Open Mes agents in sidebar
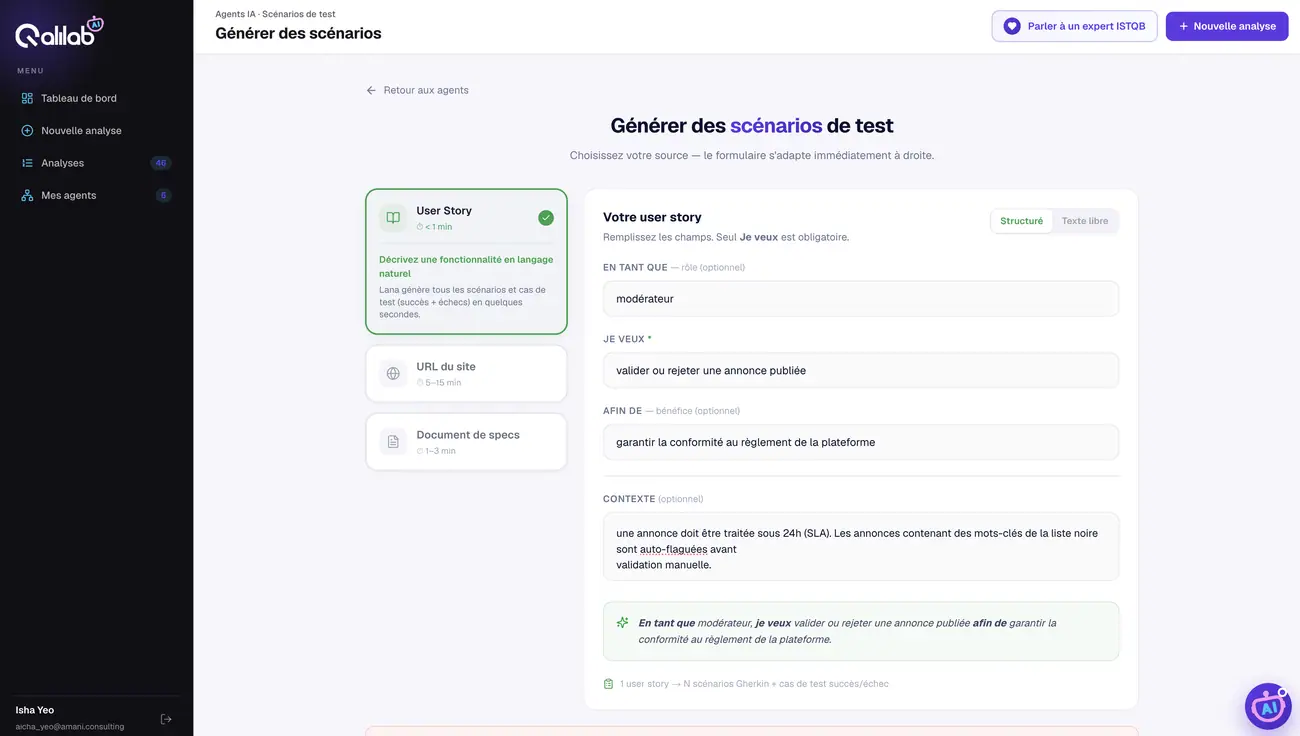Image resolution: width=1300 pixels, height=736 pixels. point(96,195)
